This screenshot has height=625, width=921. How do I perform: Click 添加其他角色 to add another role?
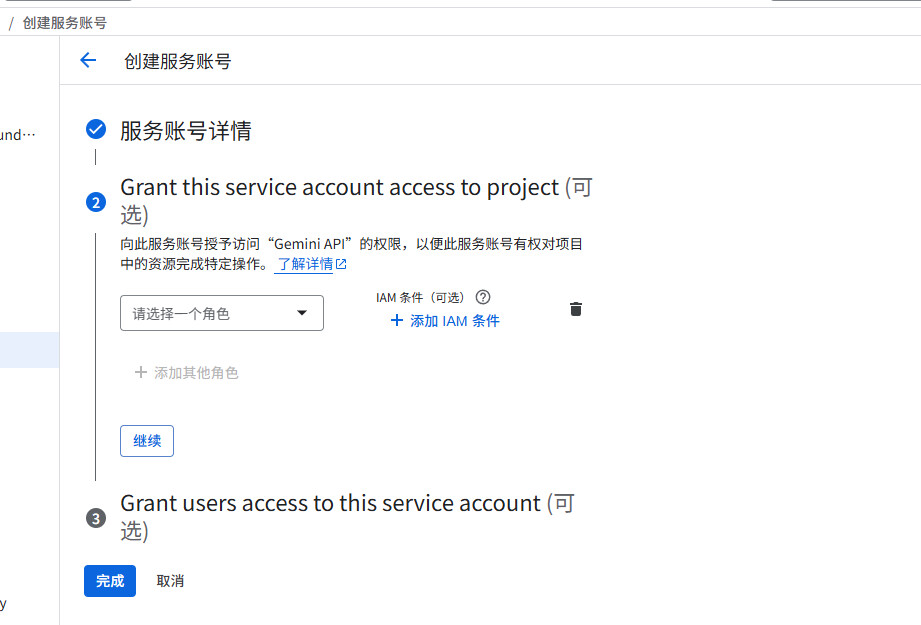coord(187,373)
